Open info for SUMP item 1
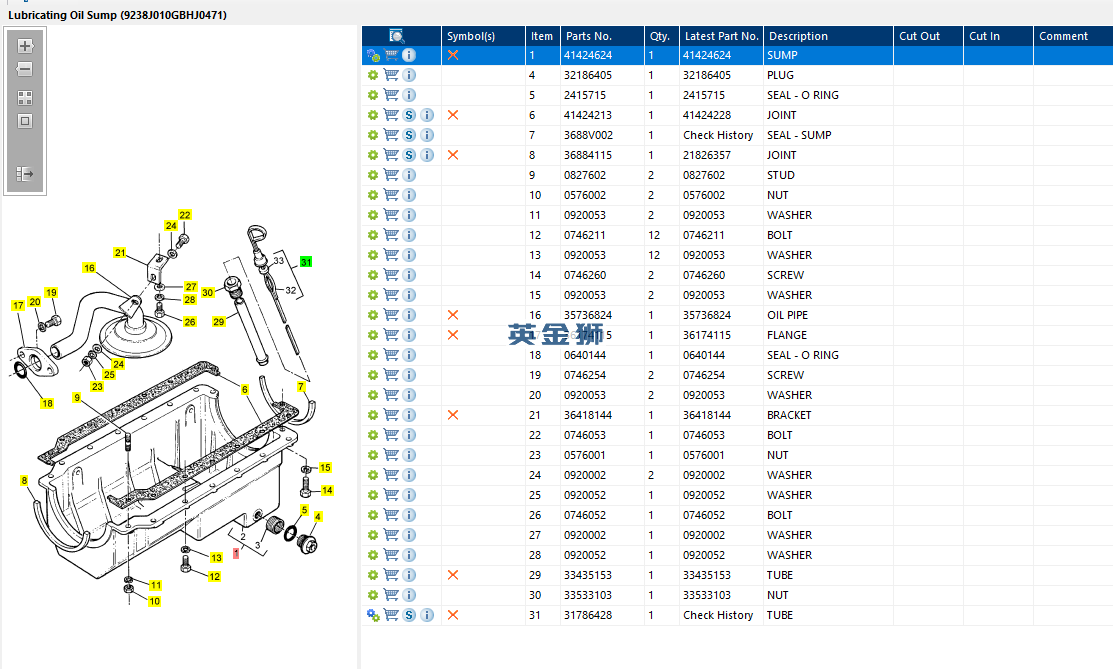The image size is (1113, 669). coord(409,55)
